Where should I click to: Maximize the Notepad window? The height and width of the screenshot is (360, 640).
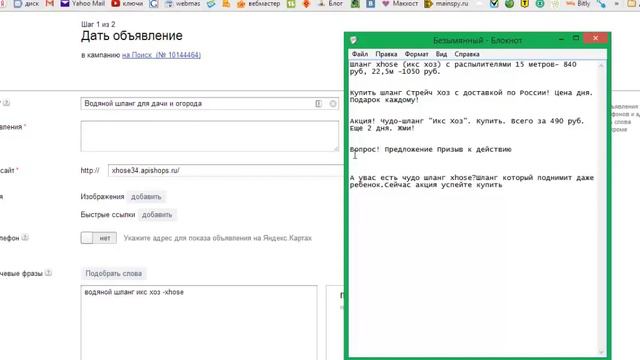(576, 38)
